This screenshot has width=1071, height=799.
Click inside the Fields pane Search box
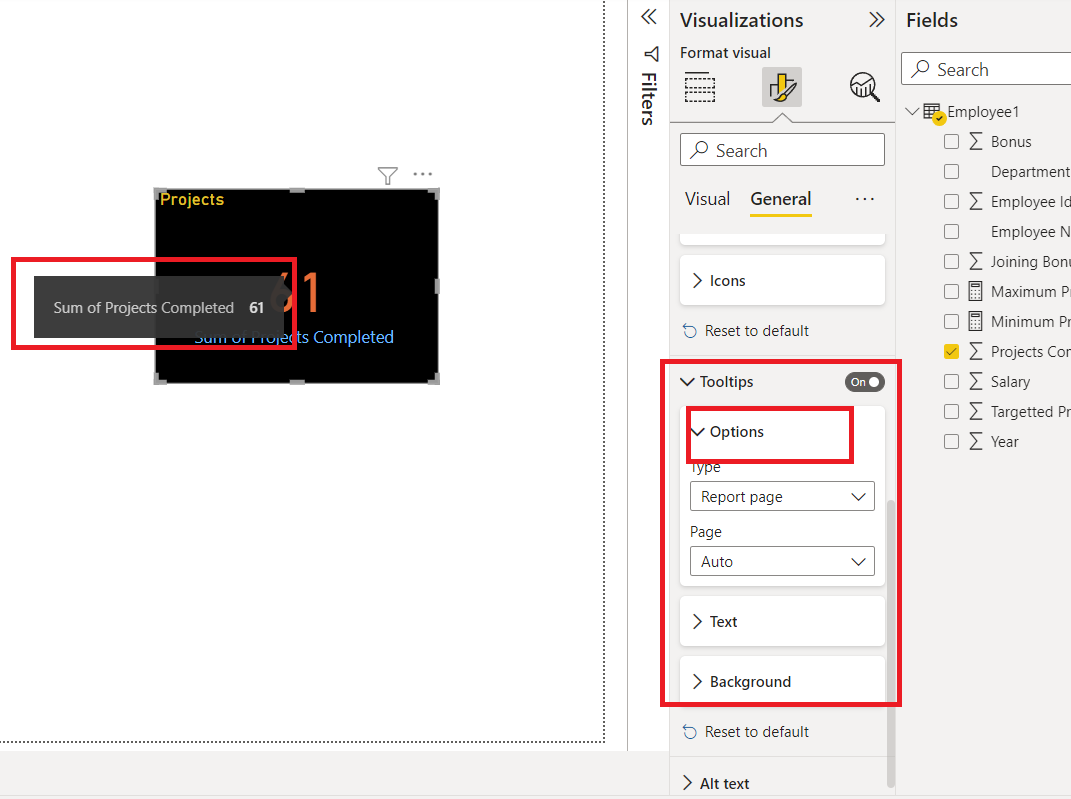coord(986,69)
